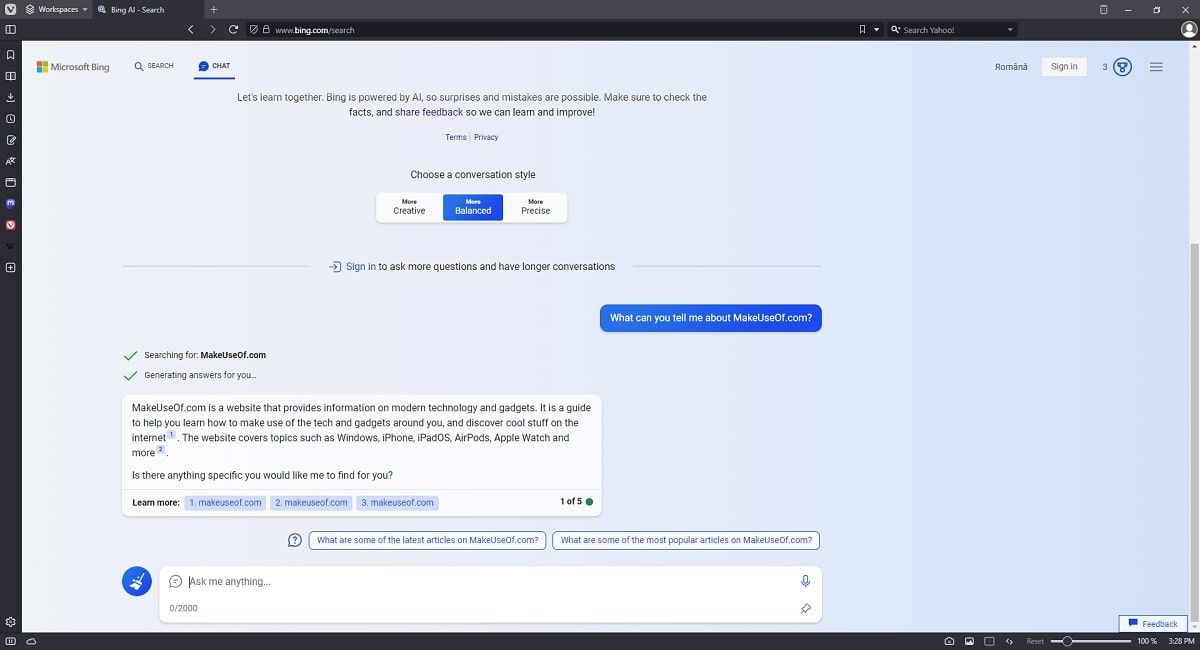Switch to the More Creative conversation style
This screenshot has width=1200, height=650.
pos(409,206)
